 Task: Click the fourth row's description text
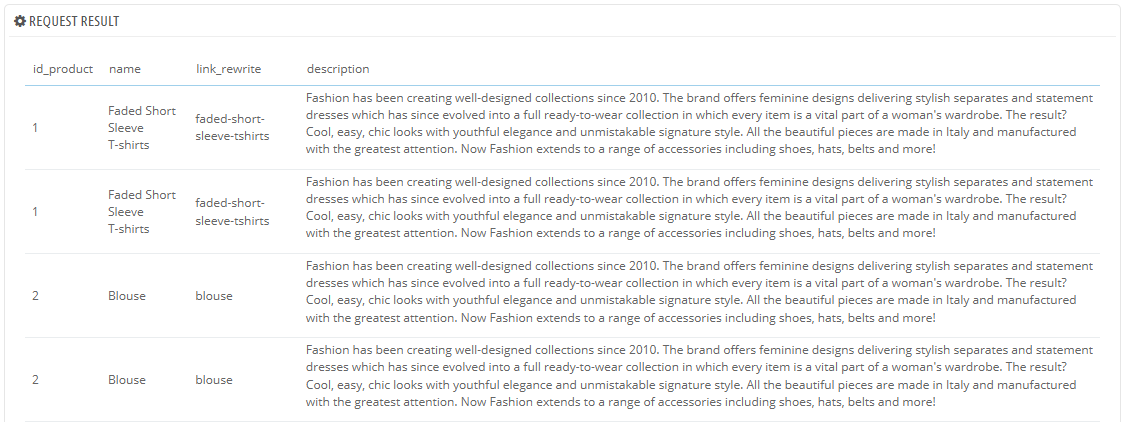(x=698, y=376)
